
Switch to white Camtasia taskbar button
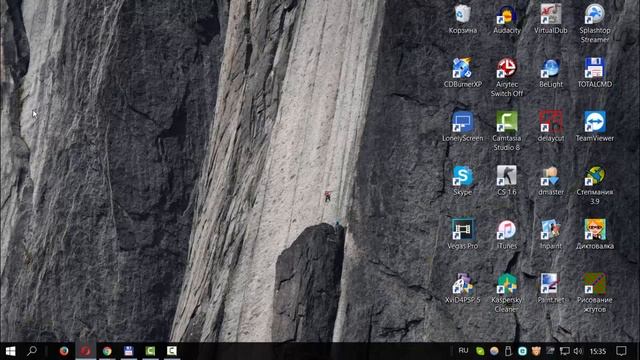pos(172,351)
